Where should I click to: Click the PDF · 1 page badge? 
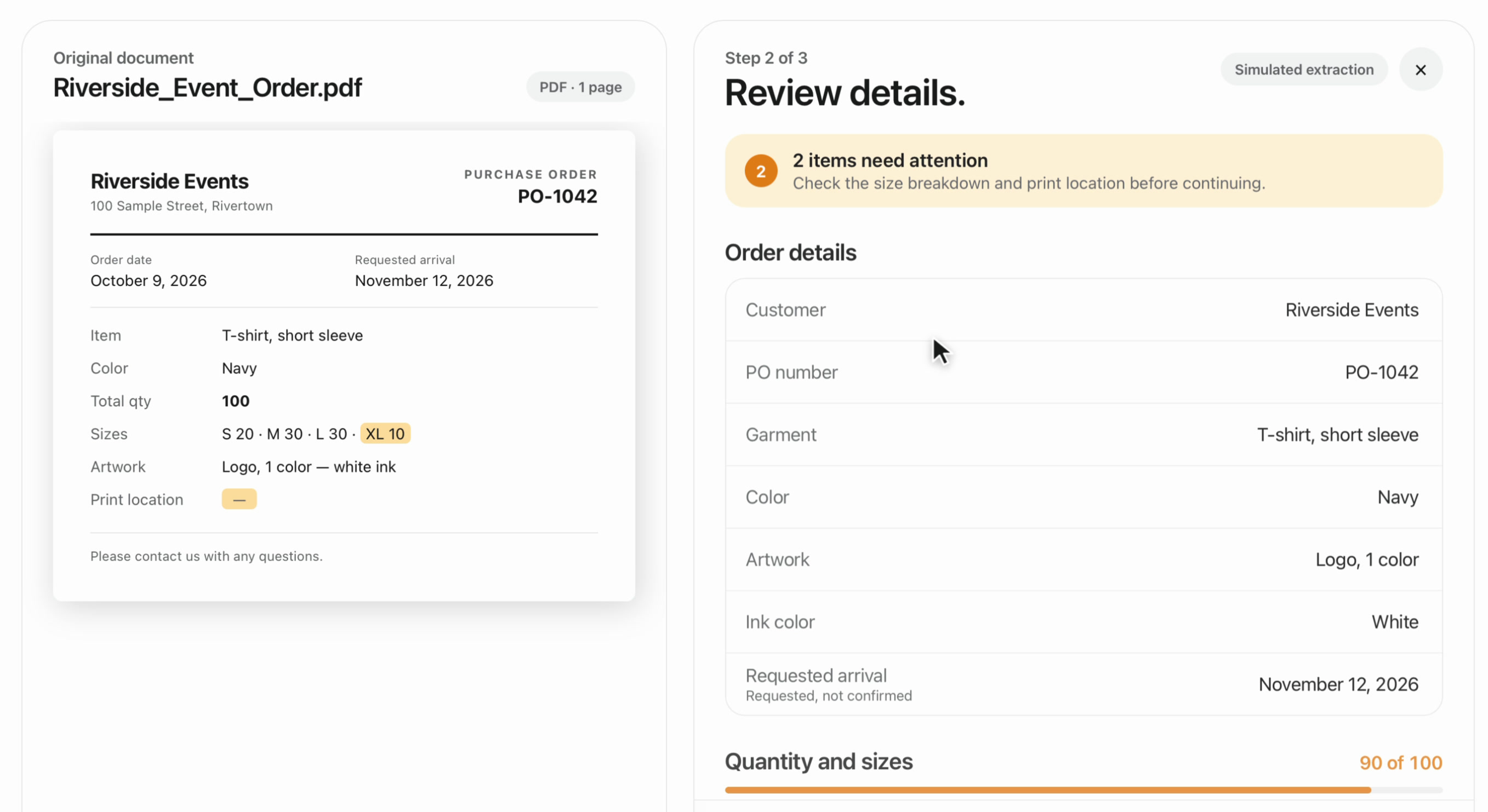coord(580,87)
